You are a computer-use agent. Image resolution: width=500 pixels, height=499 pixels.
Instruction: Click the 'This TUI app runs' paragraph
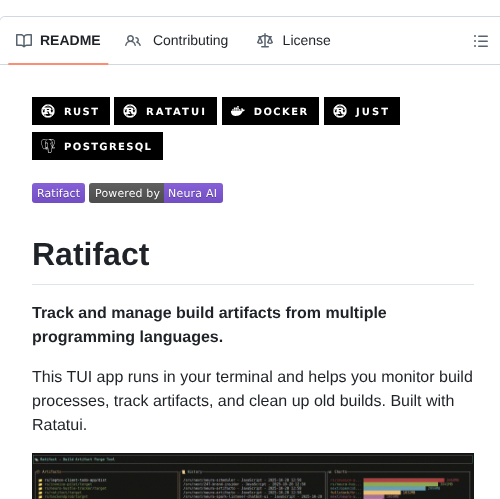click(x=252, y=401)
